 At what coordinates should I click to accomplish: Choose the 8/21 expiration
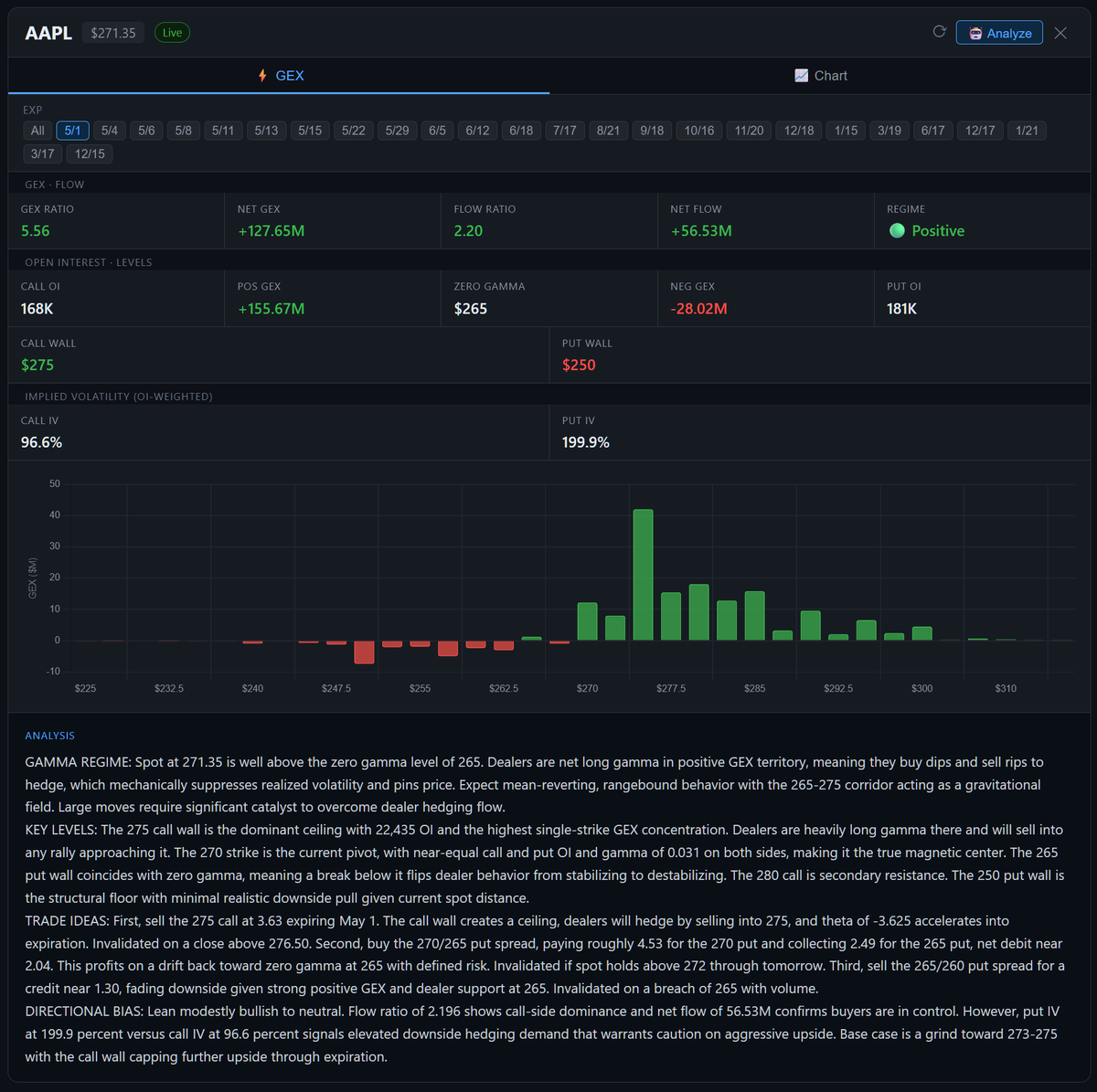(x=608, y=131)
